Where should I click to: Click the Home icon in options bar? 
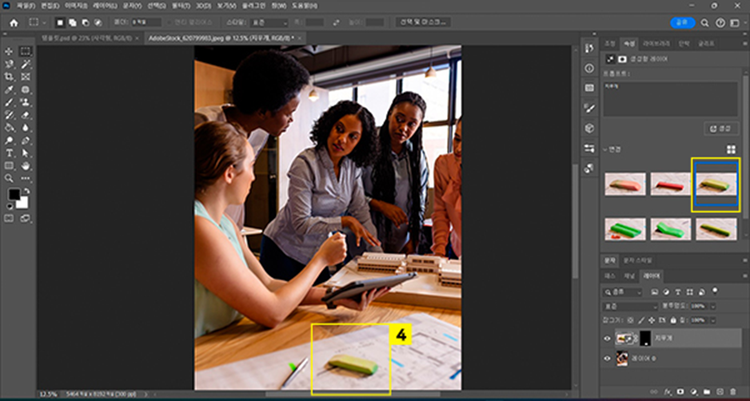pos(14,22)
